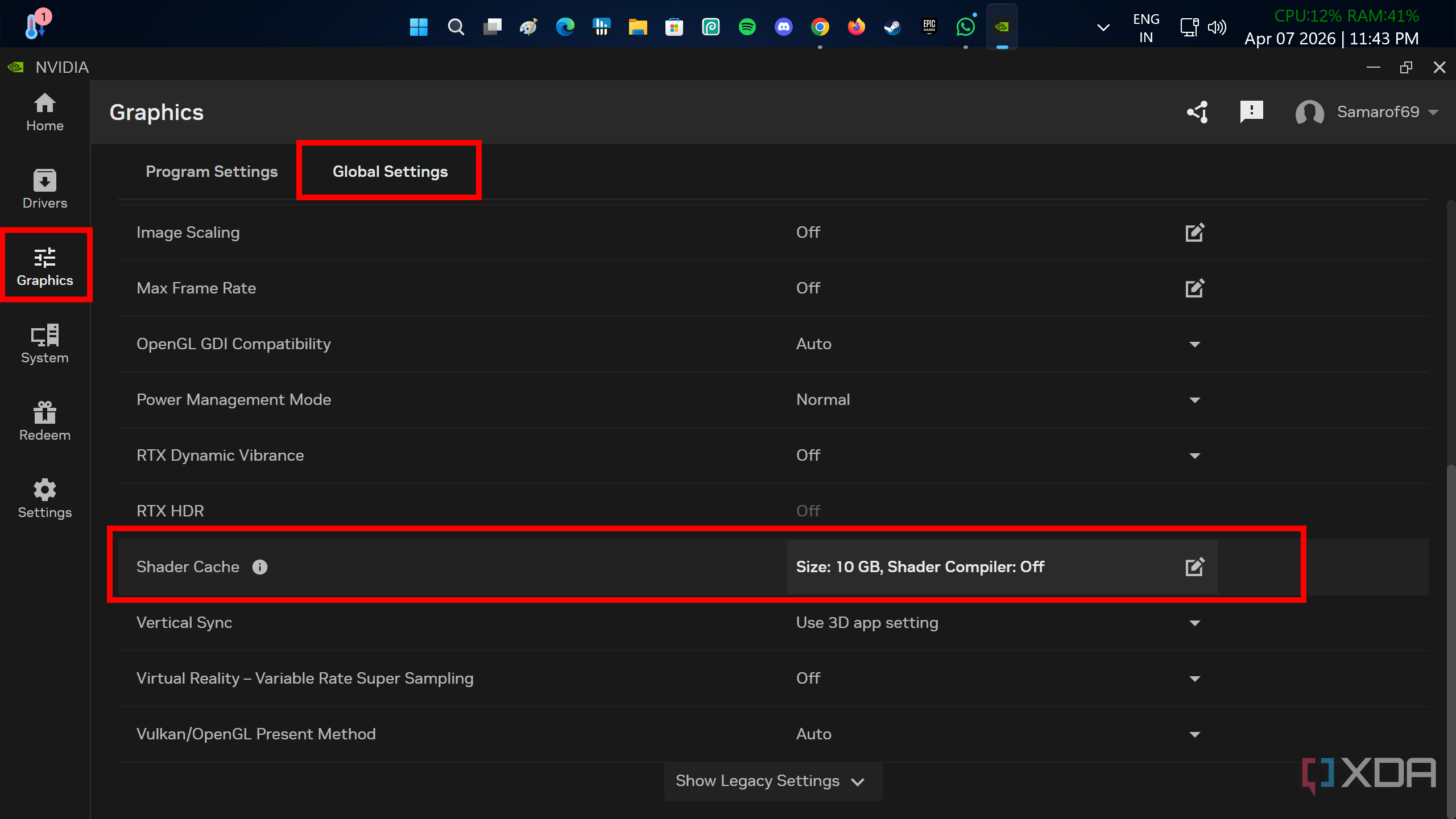This screenshot has width=1456, height=819.
Task: Click the share icon in header
Action: pos(1198,112)
